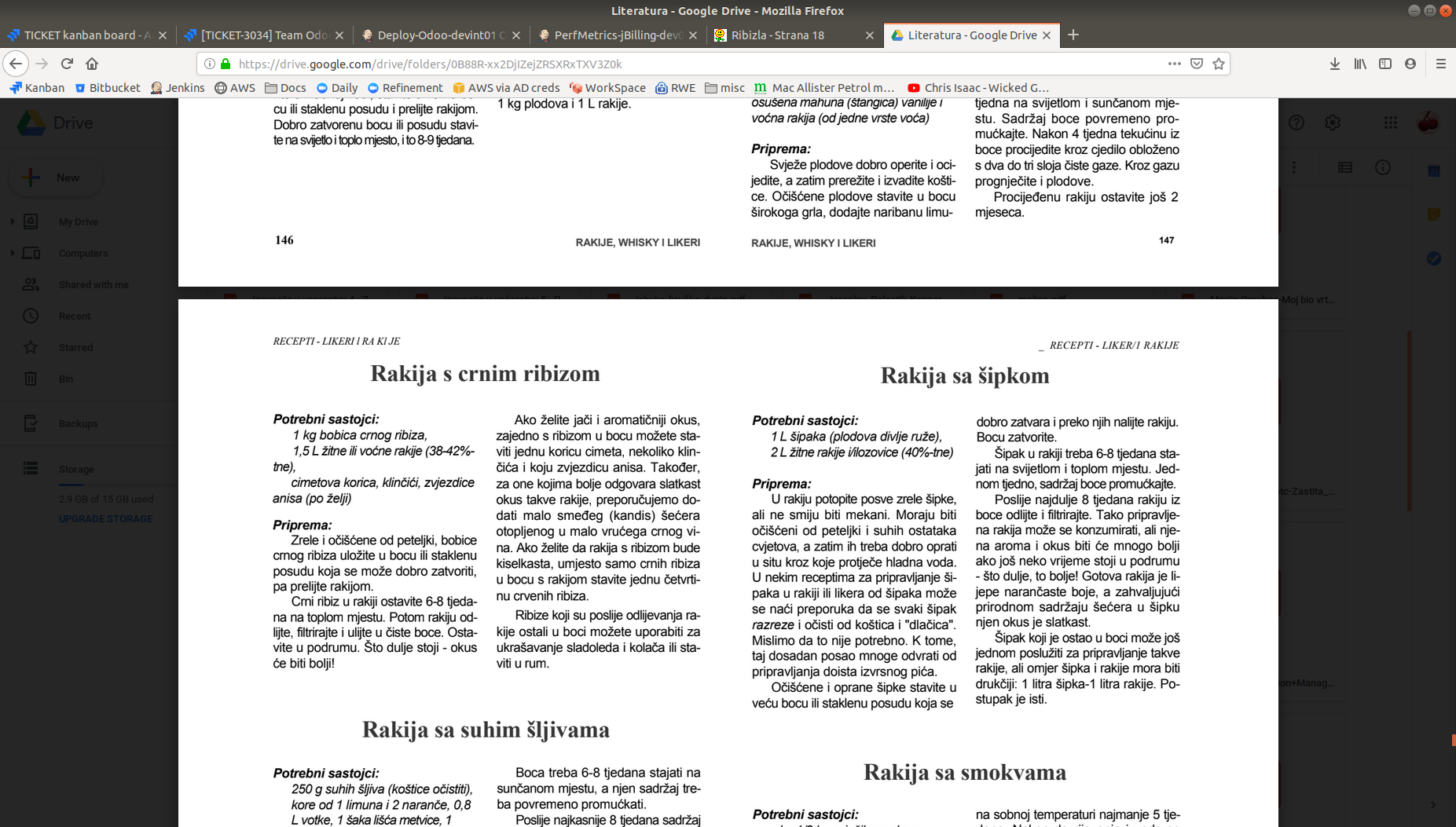
Task: Open the Jenkins bookmark
Action: pyautogui.click(x=178, y=88)
